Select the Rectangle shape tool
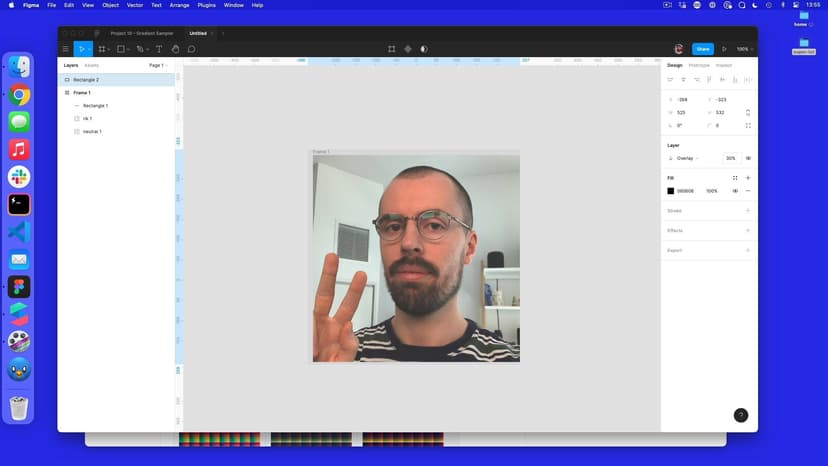 click(x=121, y=49)
